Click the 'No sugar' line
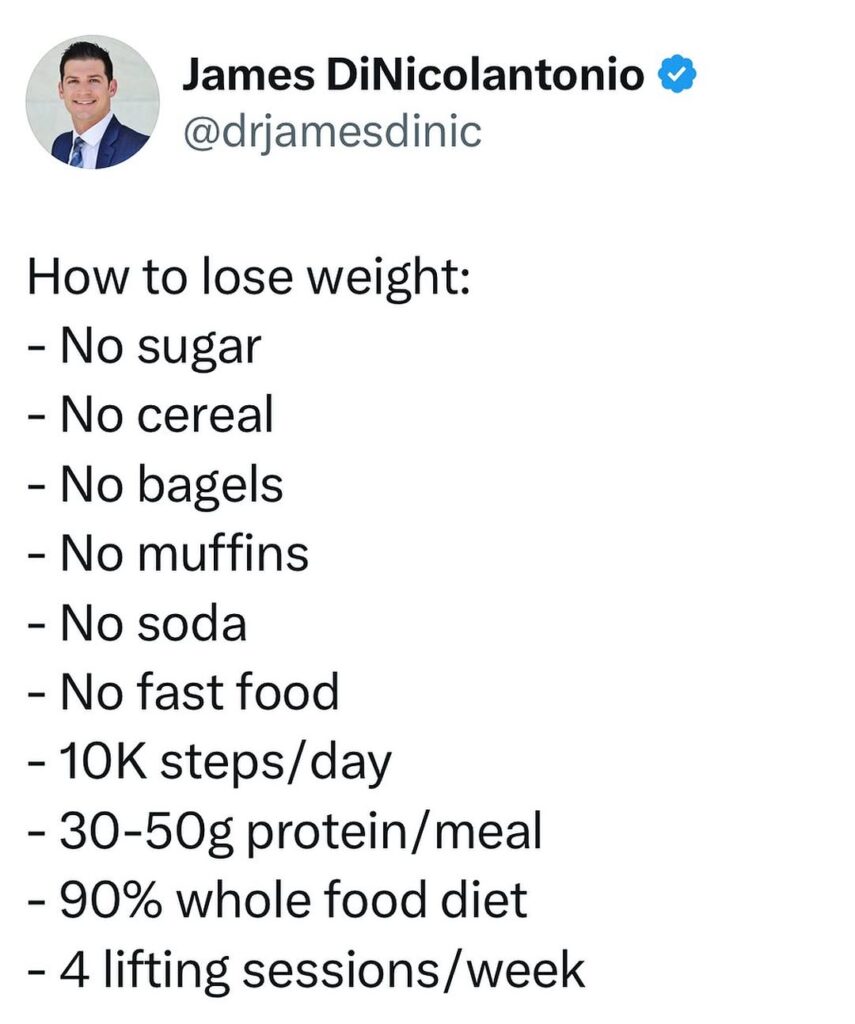Screen dimensions: 855x1024 pyautogui.click(x=144, y=347)
